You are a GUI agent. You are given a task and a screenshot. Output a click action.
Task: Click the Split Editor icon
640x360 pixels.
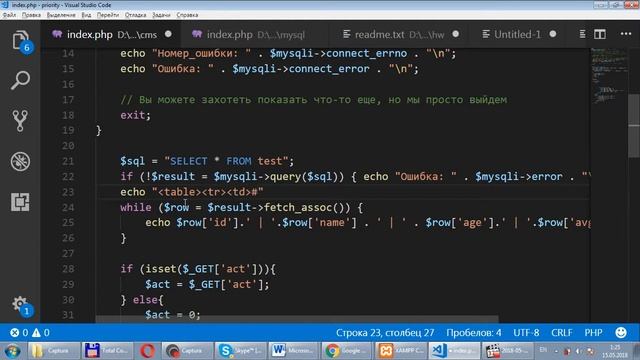(x=600, y=34)
